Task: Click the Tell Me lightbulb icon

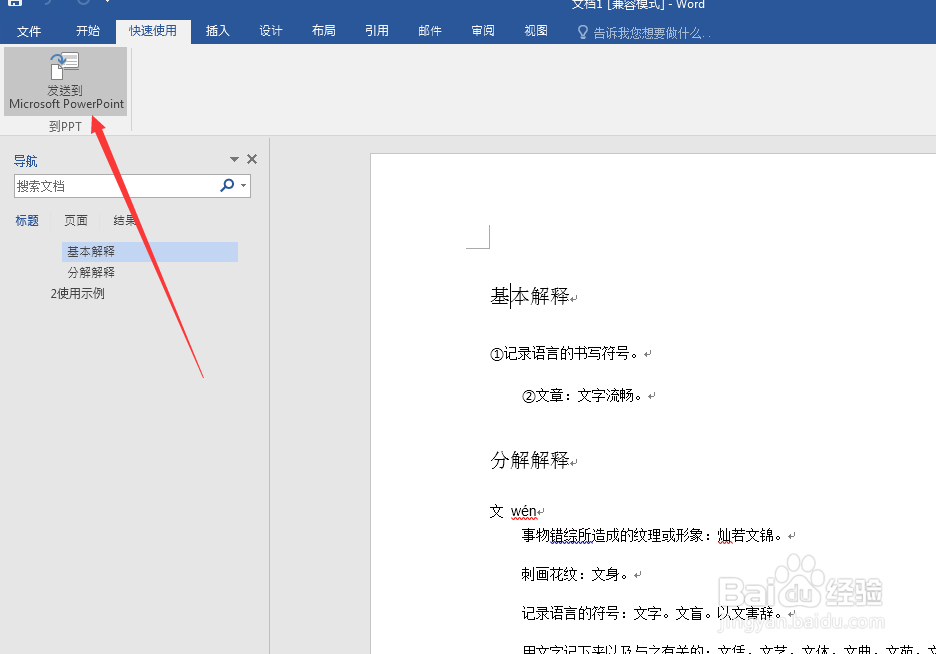Action: pos(583,31)
